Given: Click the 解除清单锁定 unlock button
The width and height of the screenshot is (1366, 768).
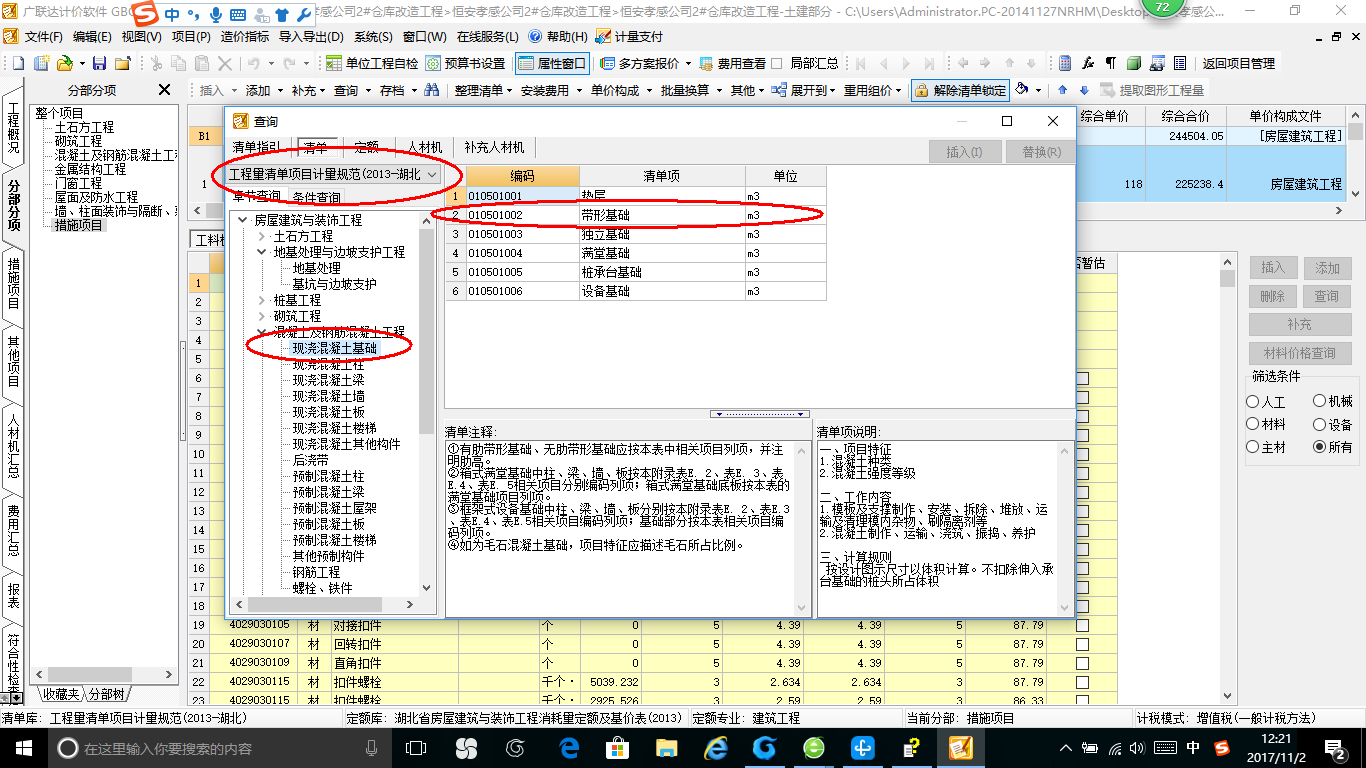Looking at the screenshot, I should point(959,90).
